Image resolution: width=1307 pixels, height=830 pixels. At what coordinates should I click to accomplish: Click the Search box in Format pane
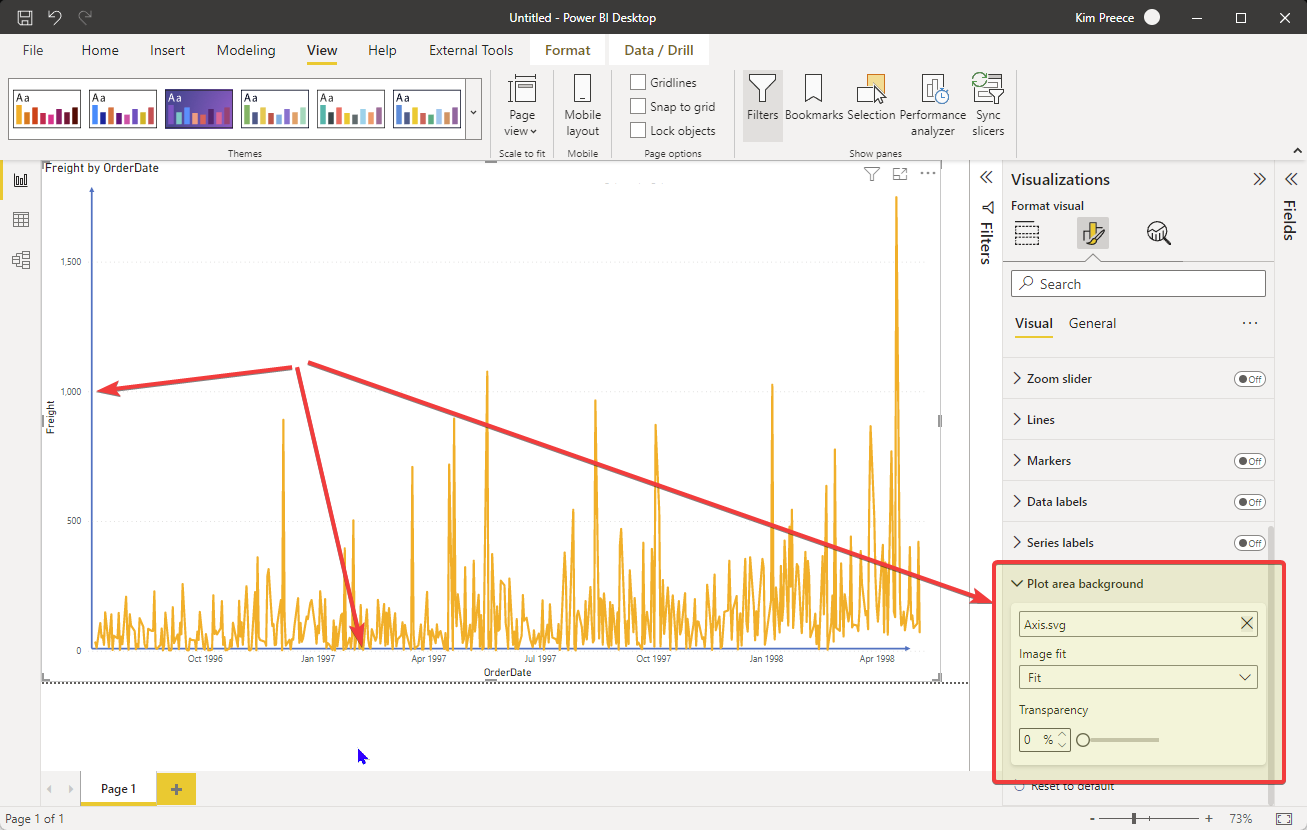click(1138, 284)
